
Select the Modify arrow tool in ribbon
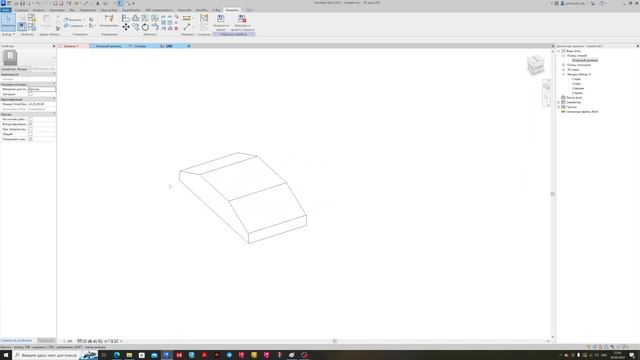[8, 22]
